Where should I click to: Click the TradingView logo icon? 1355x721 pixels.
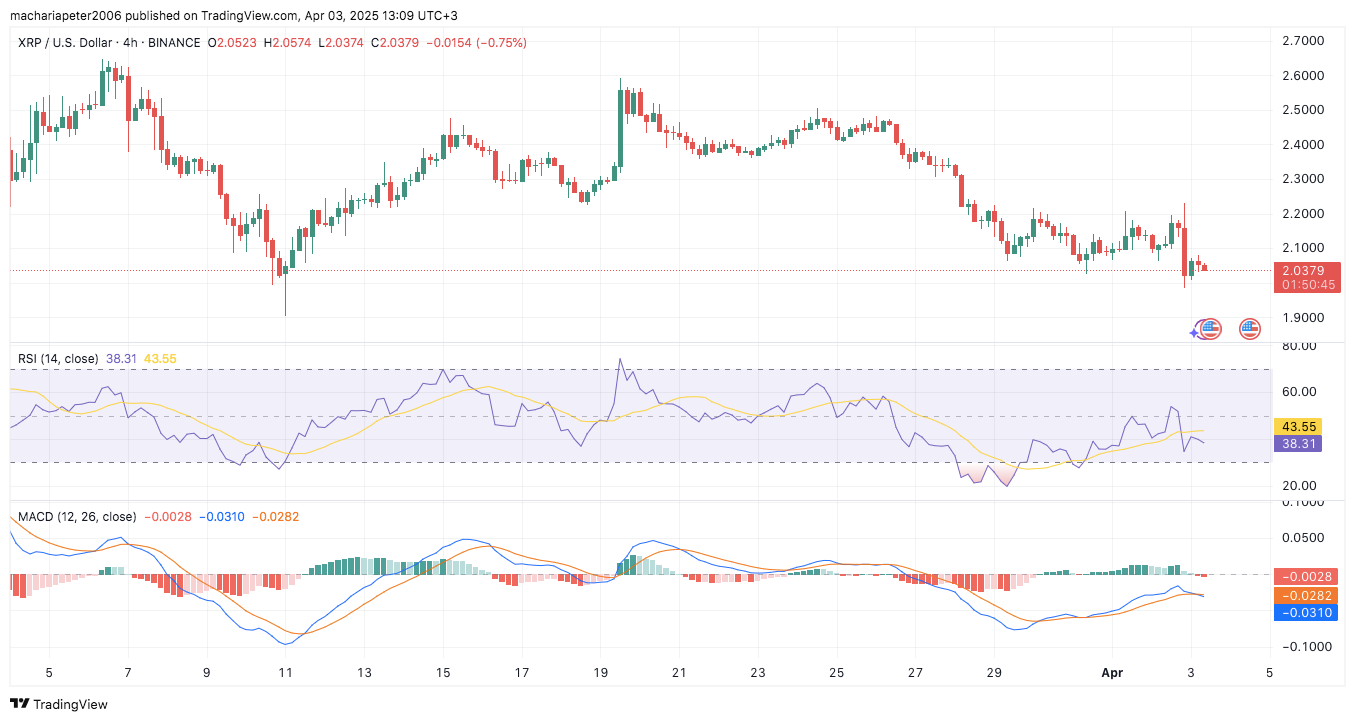pos(20,704)
